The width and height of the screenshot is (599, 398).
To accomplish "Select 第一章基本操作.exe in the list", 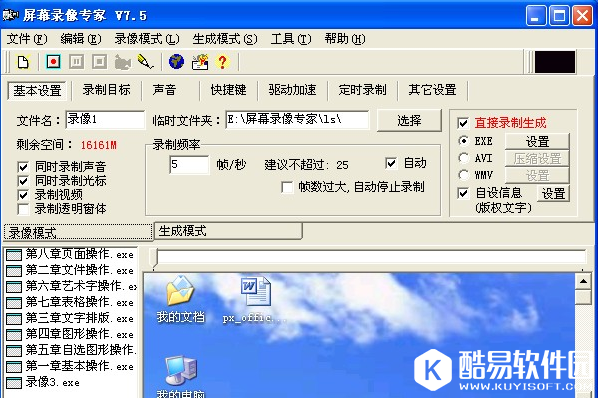I will pos(70,366).
